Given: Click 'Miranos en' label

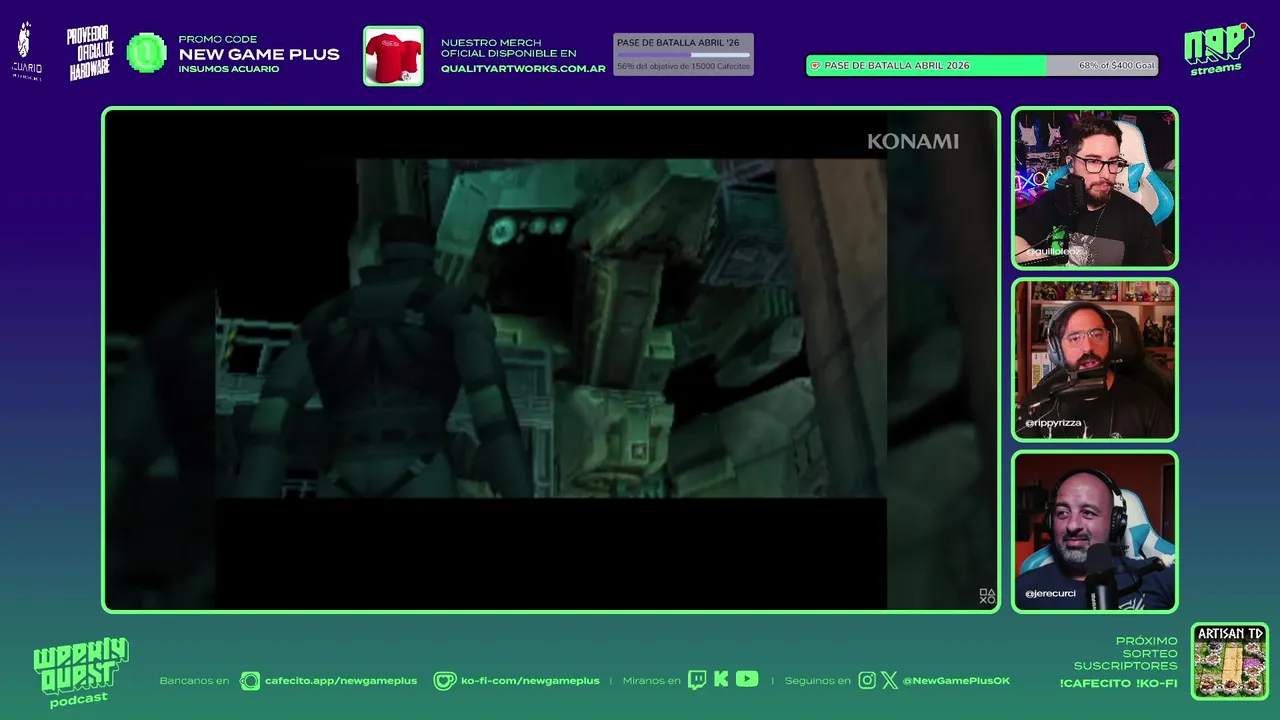Looking at the screenshot, I should click(x=651, y=681).
